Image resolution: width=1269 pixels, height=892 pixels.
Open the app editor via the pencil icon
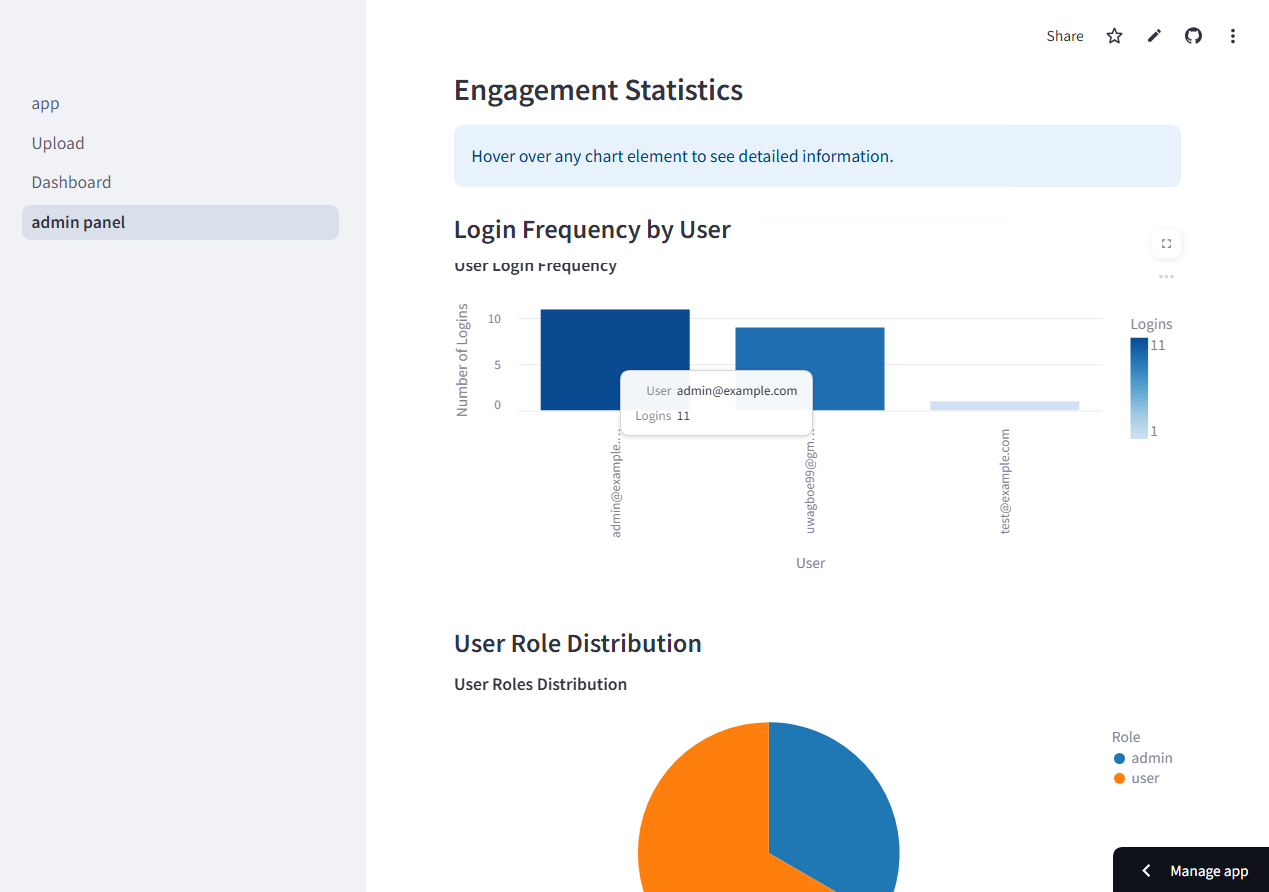(1154, 36)
